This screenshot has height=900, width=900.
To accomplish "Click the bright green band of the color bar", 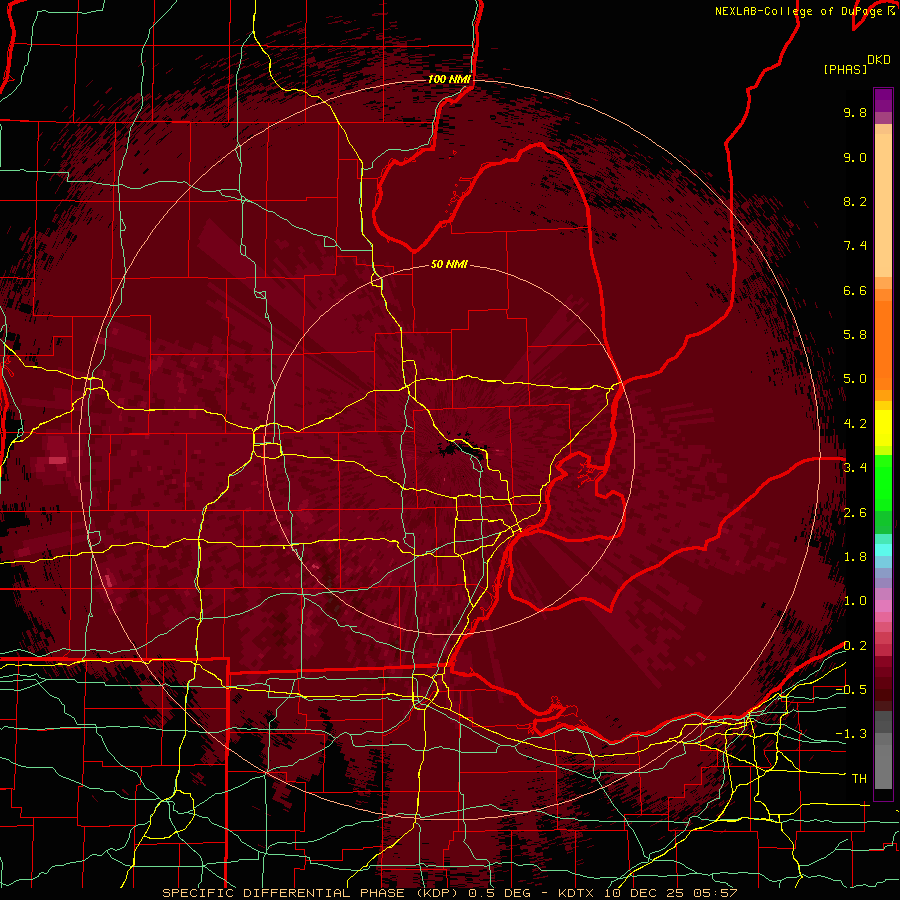I will pyautogui.click(x=883, y=483).
